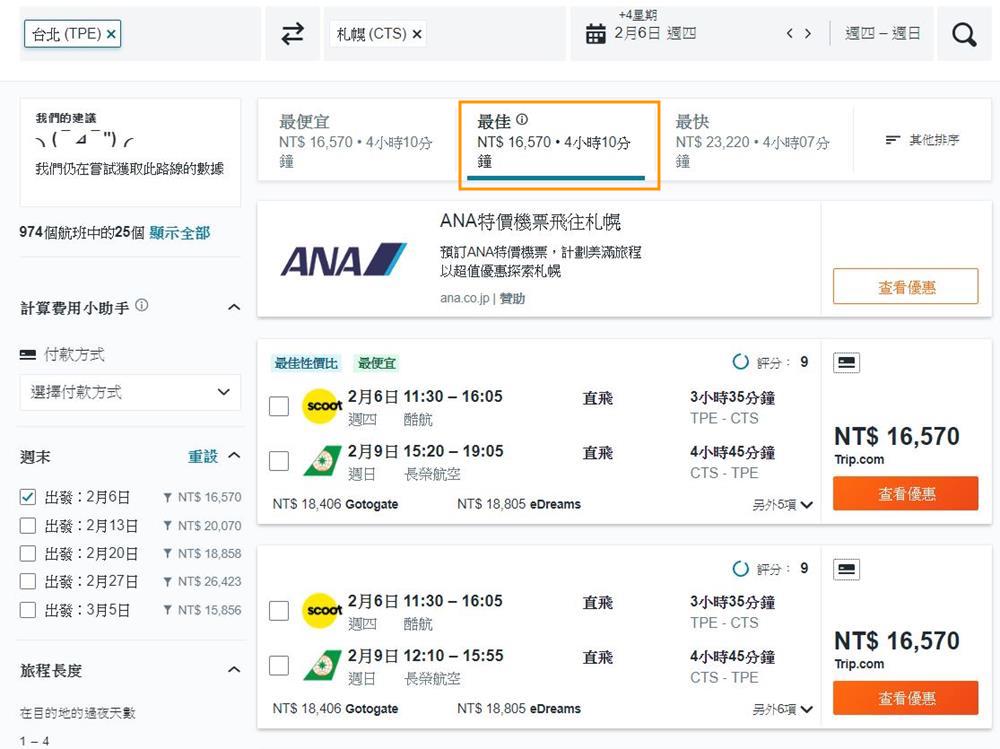The height and width of the screenshot is (749, 1000).
Task: Click 查看優惠 for first Trip.com result
Action: [x=906, y=494]
